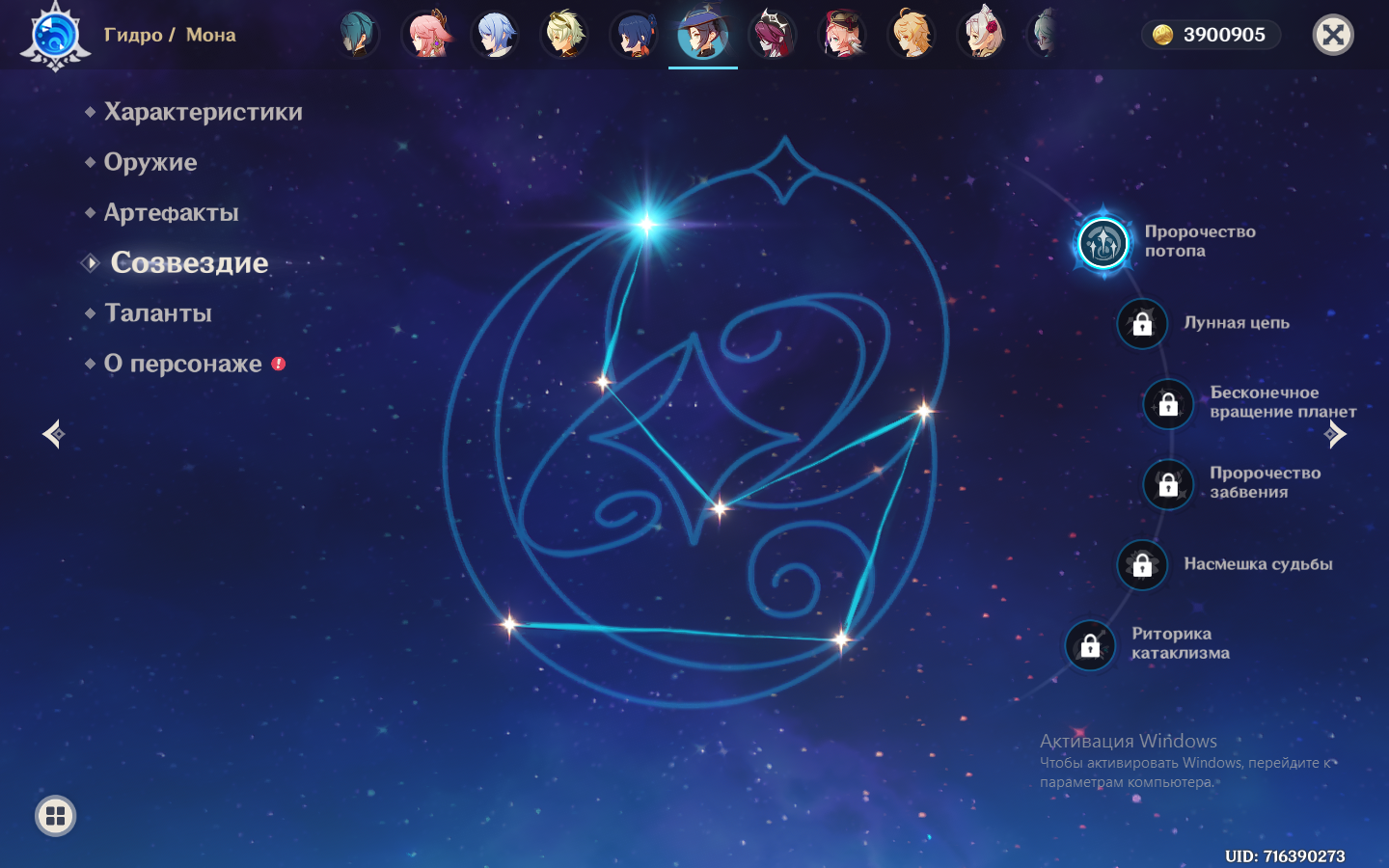The image size is (1389, 868).
Task: Select Mona's highlighted witch-hat portrait
Action: click(703, 35)
